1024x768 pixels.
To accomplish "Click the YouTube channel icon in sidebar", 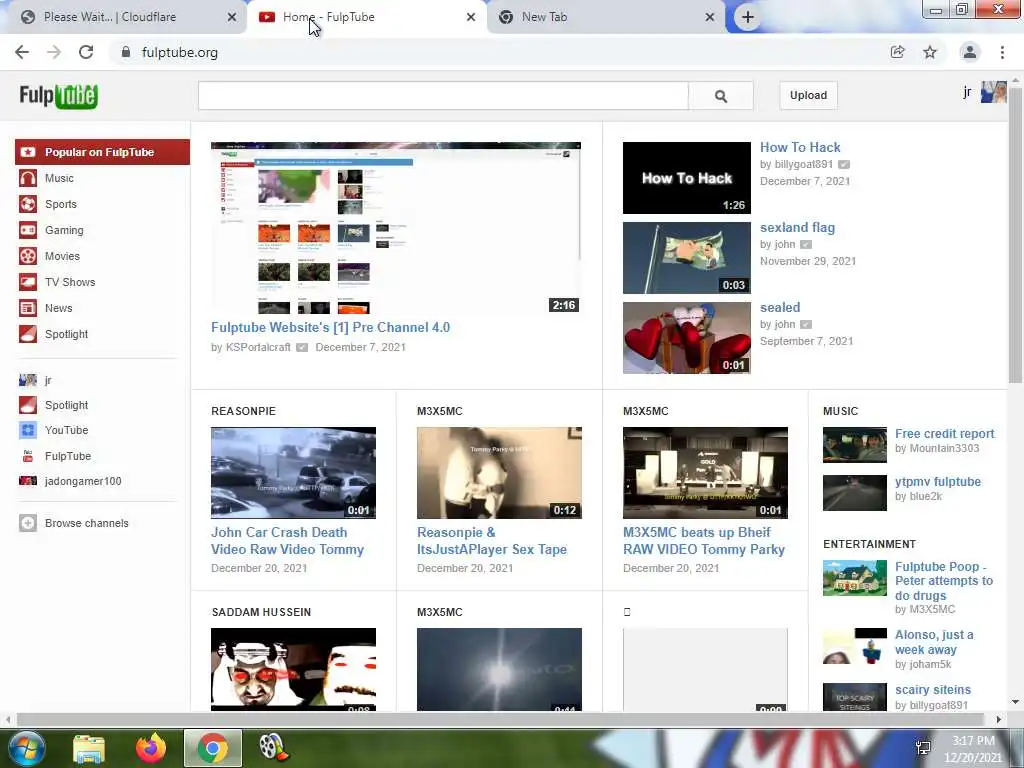I will [27, 430].
